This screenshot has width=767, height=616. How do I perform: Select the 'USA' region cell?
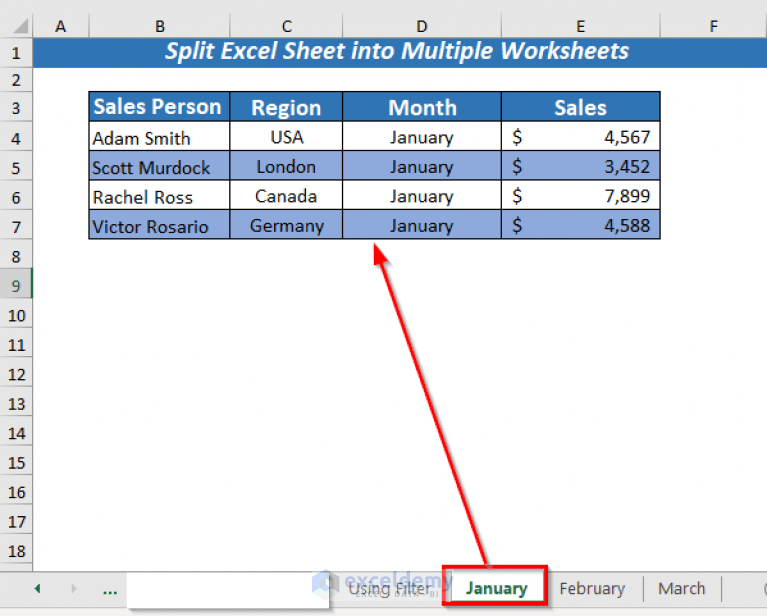pyautogui.click(x=286, y=137)
